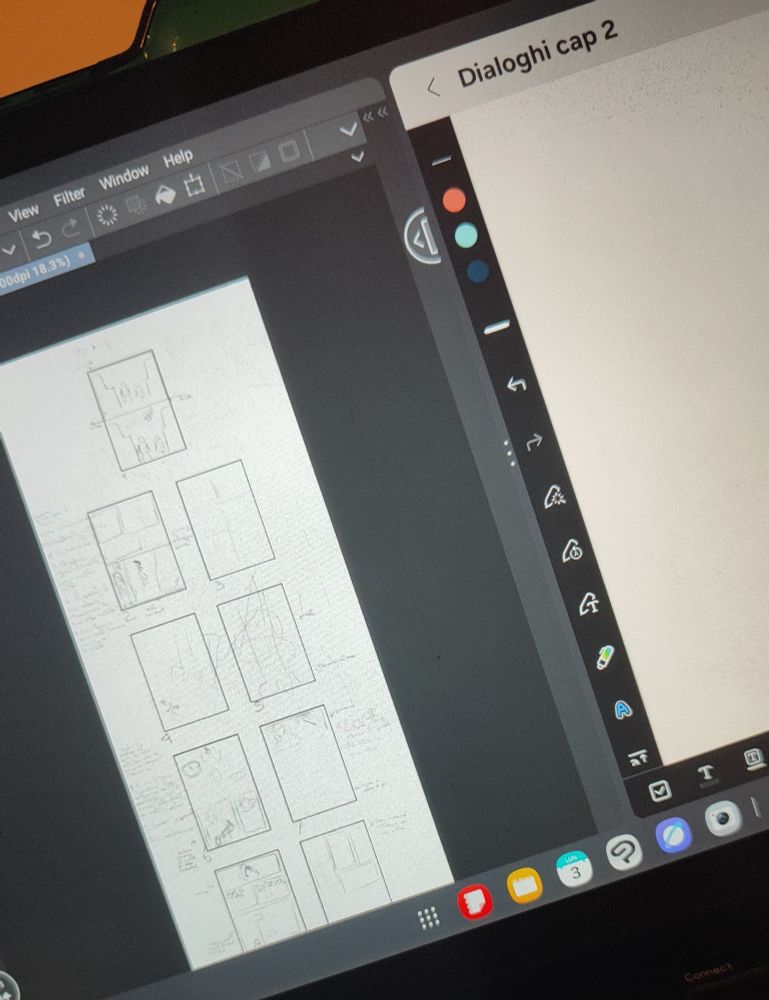
Task: Tap the text size adjust icon
Action: [x=638, y=758]
